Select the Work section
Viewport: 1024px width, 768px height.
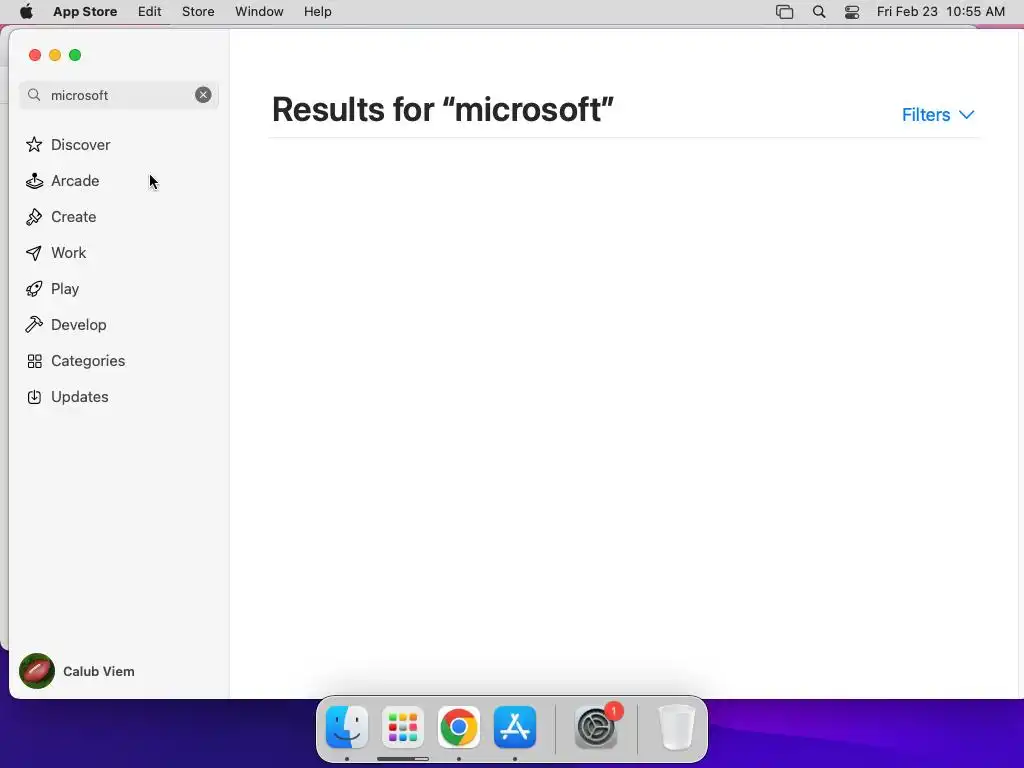[119, 252]
